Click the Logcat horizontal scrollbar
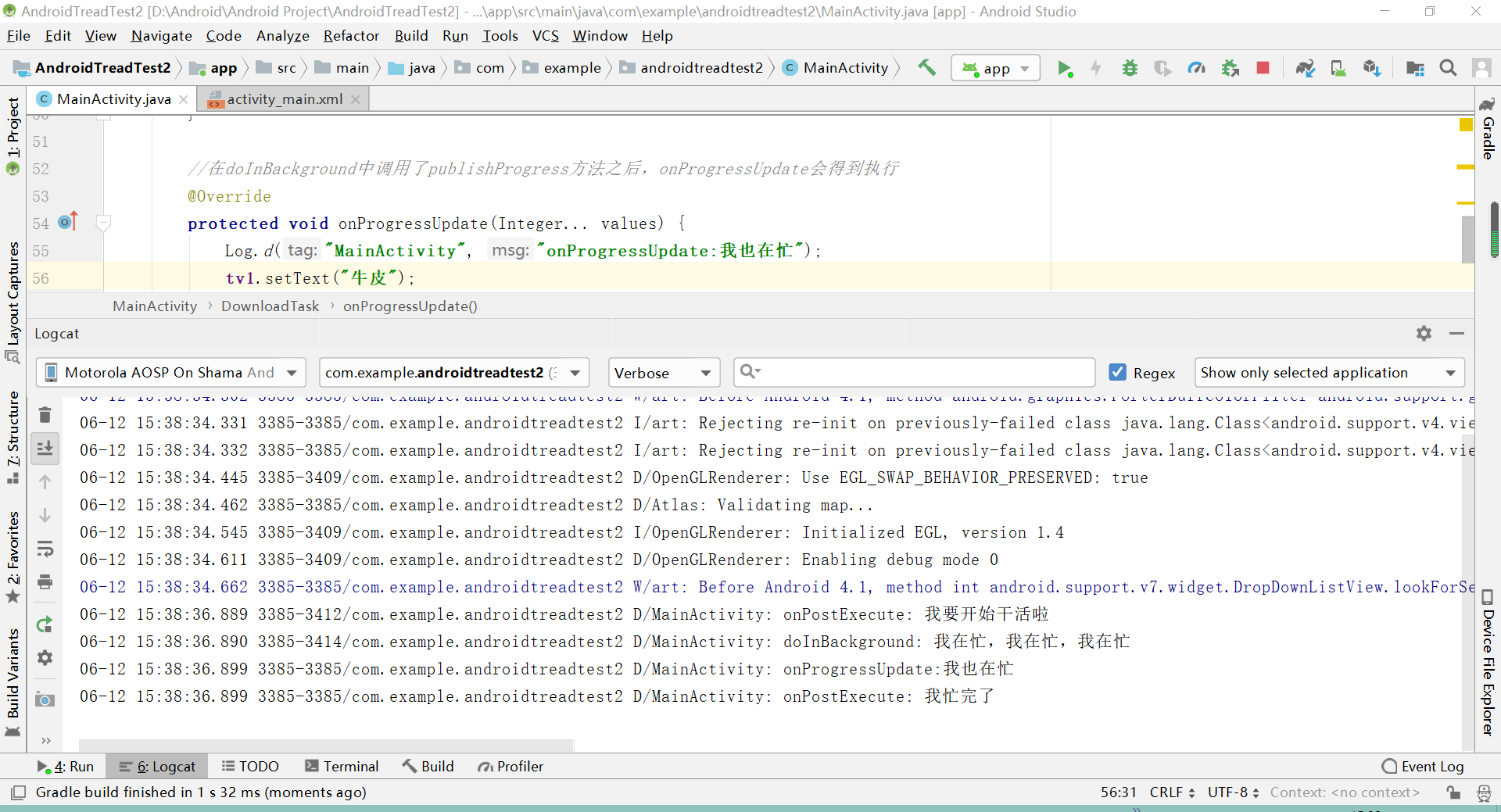Viewport: 1501px width, 812px height. [327, 745]
